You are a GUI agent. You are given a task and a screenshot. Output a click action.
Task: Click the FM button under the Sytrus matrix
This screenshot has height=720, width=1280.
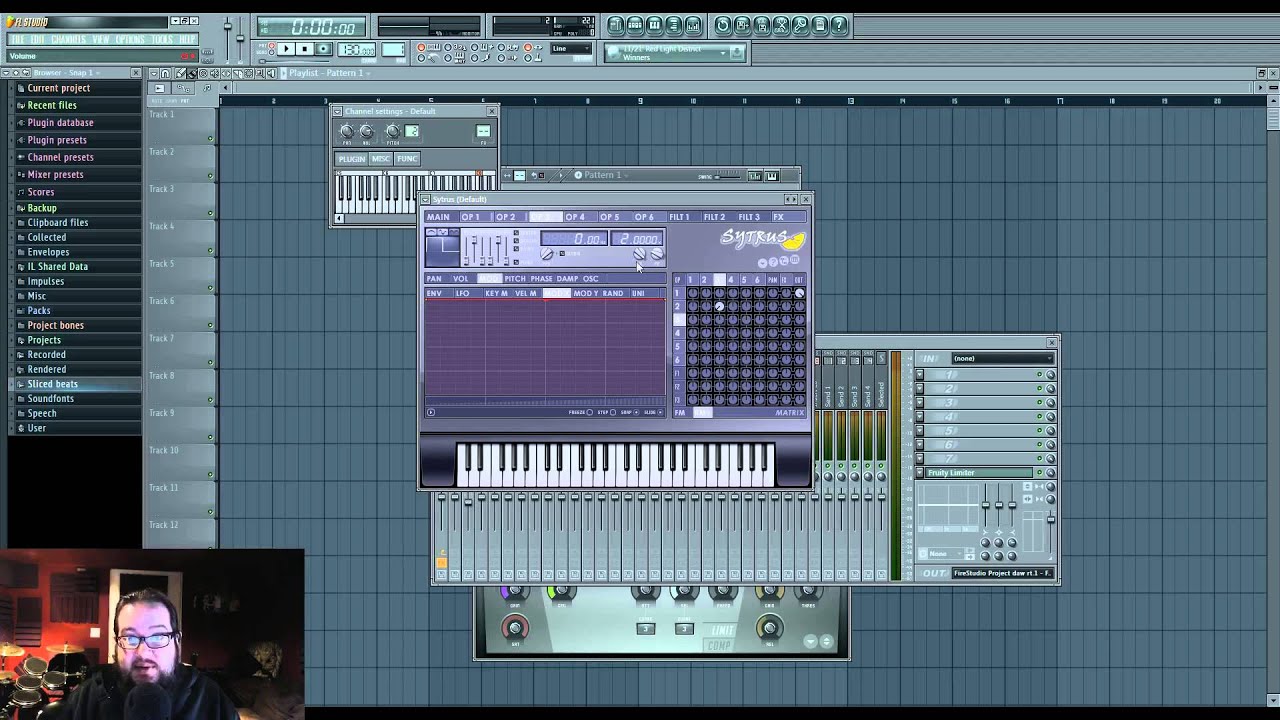click(680, 413)
